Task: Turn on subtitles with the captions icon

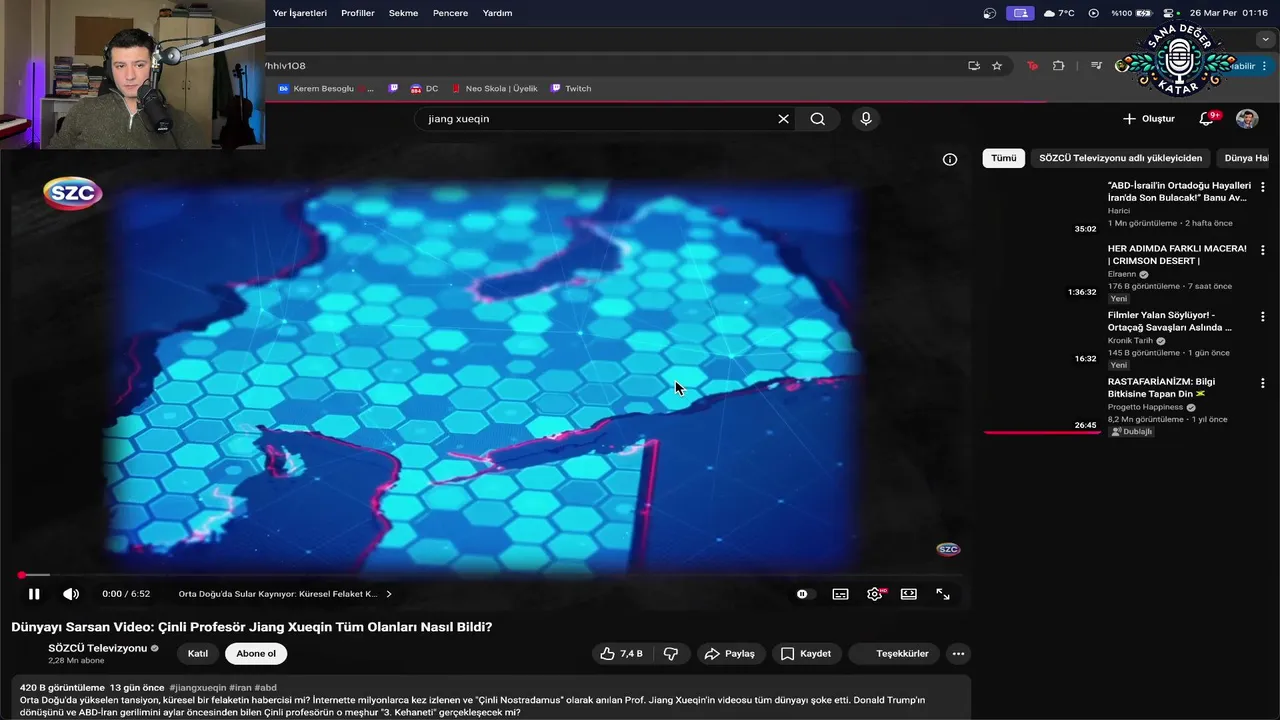Action: coord(840,594)
